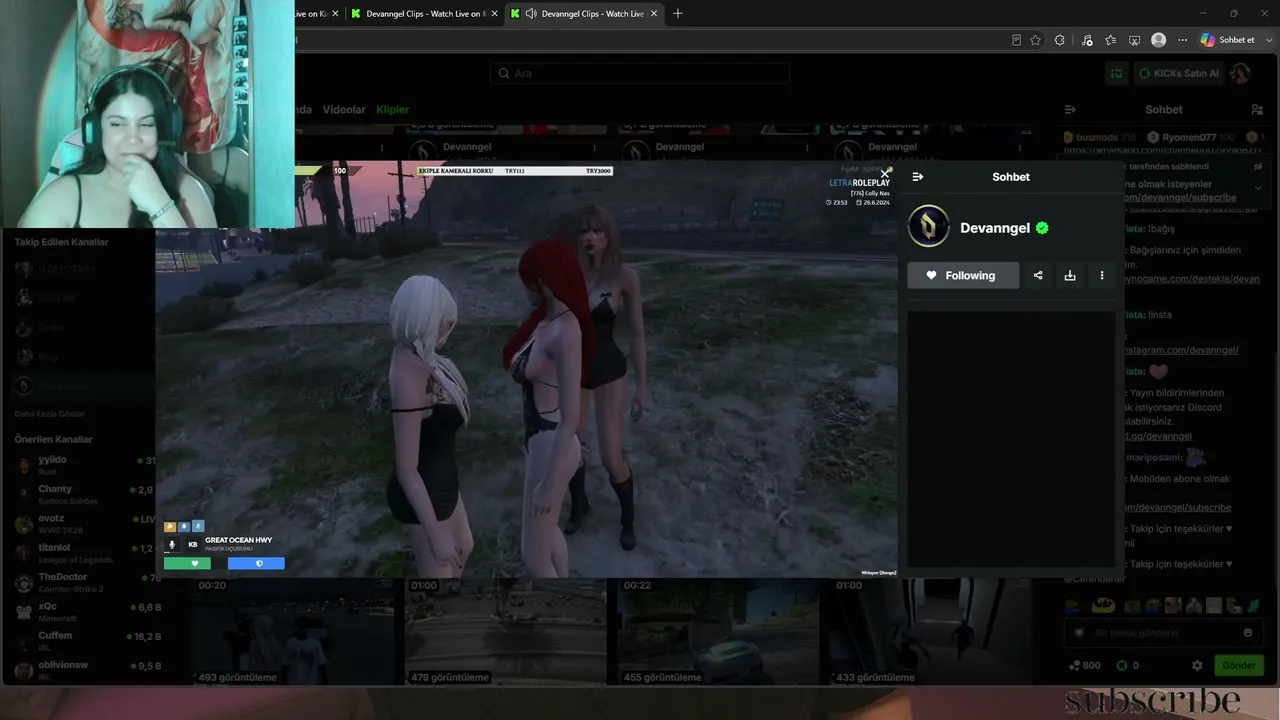The image size is (1280, 720).
Task: Open TheDoctor recommended channel
Action: [85, 582]
